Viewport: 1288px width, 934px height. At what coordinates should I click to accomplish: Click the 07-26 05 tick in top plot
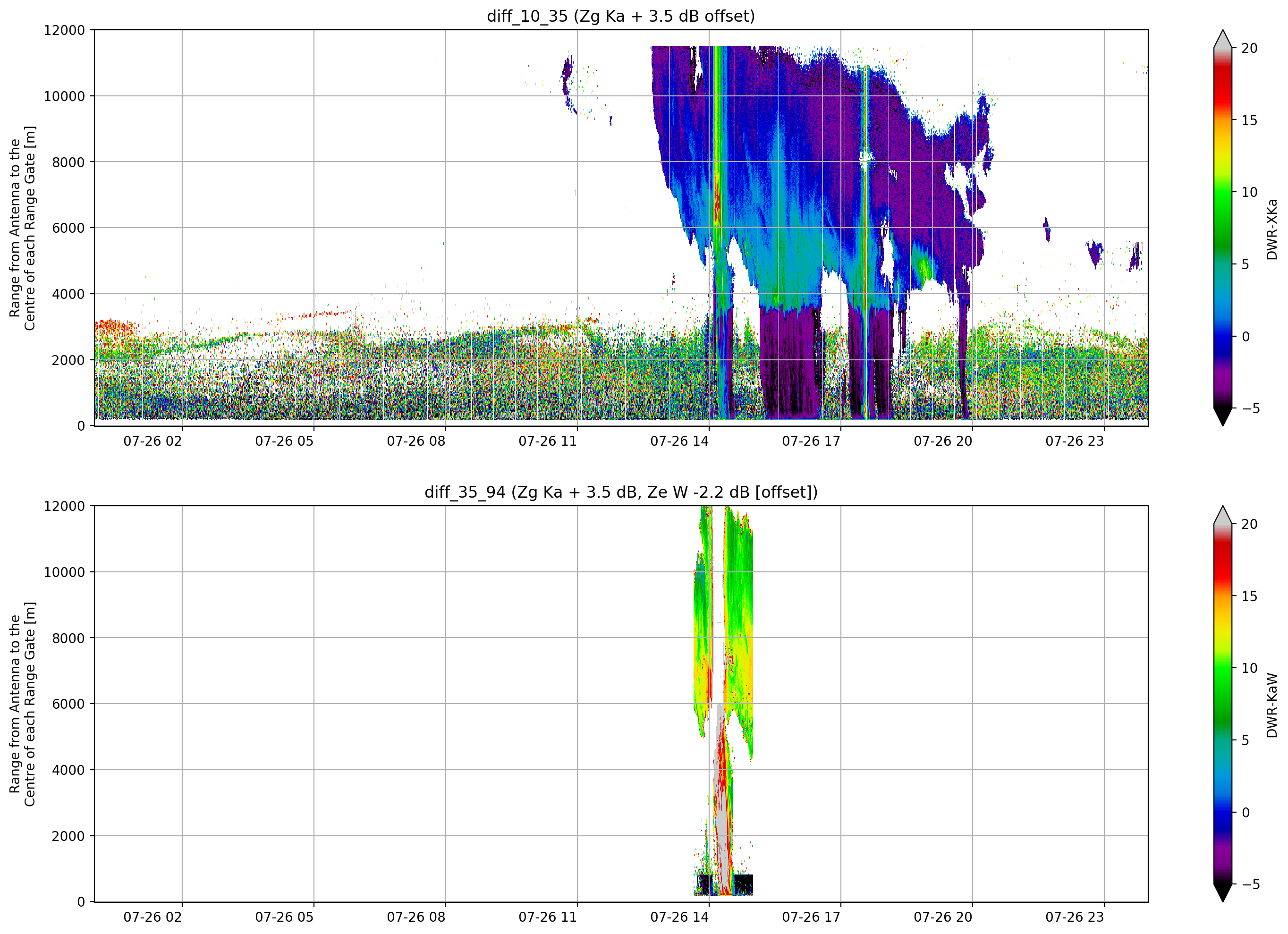click(x=285, y=441)
